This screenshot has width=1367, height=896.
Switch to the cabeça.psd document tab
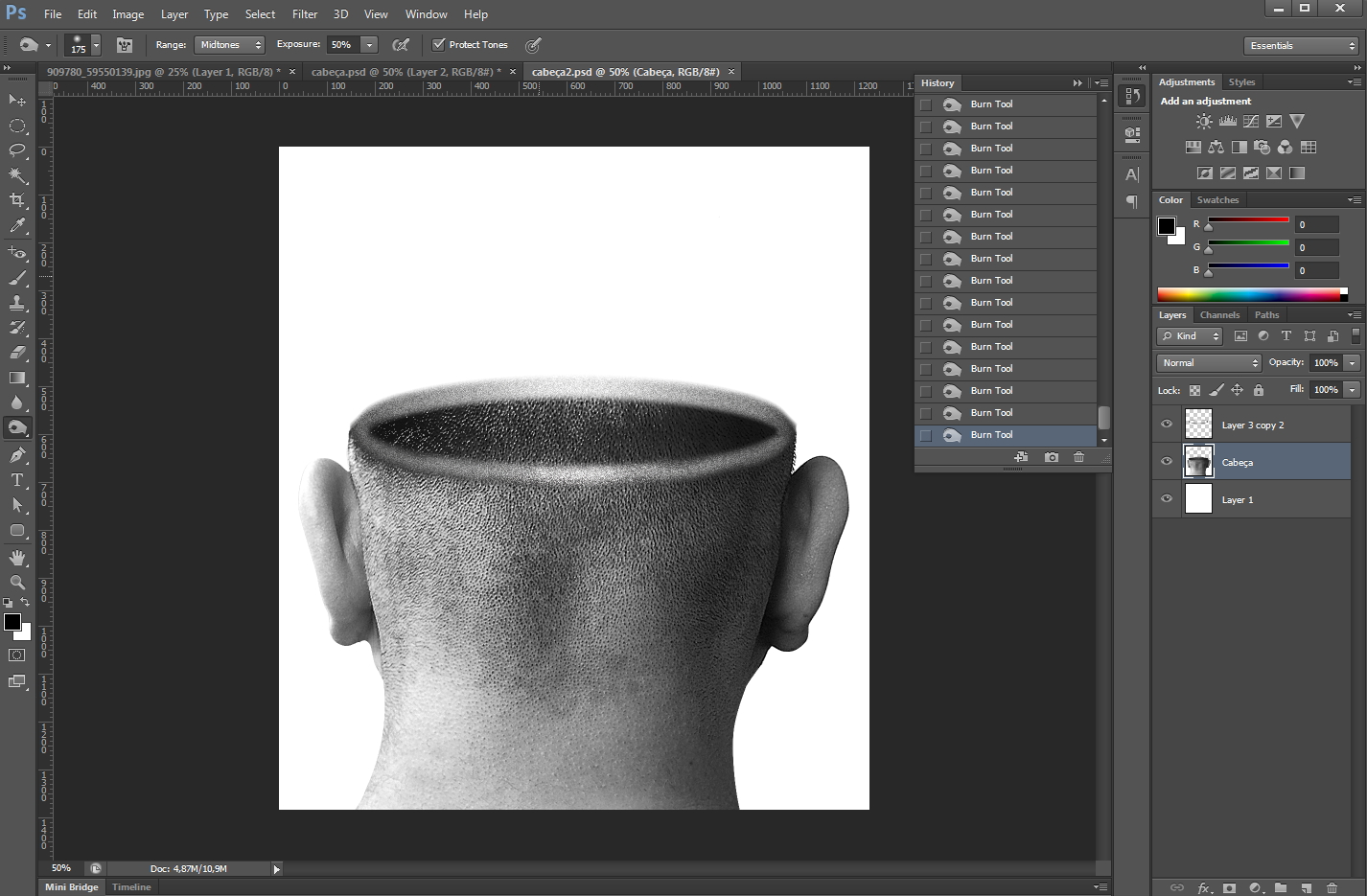[x=405, y=72]
